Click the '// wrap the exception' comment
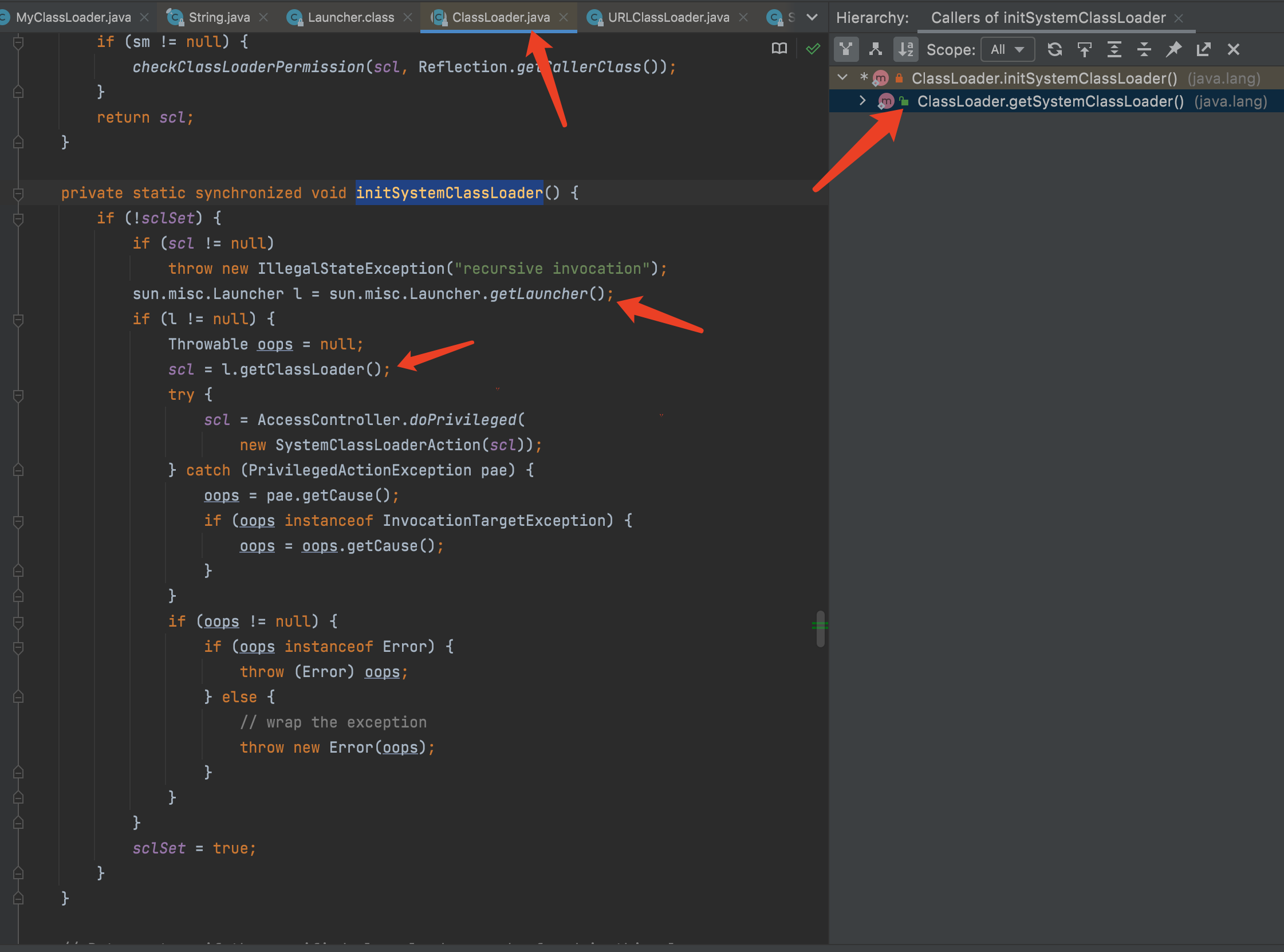Viewport: 1284px width, 952px height. (x=333, y=722)
